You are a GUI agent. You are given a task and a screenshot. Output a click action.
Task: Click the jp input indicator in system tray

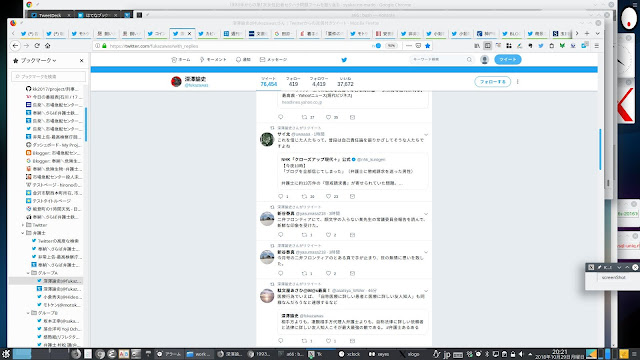tap(447, 354)
